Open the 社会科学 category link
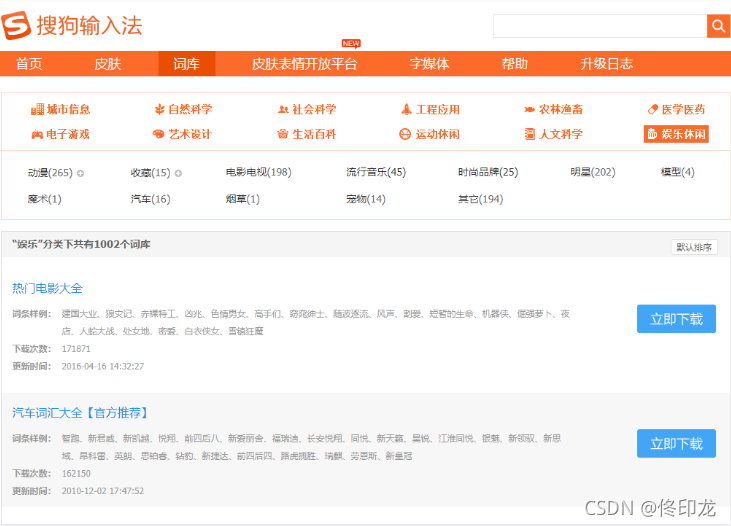This screenshot has height=526, width=731. [x=314, y=110]
